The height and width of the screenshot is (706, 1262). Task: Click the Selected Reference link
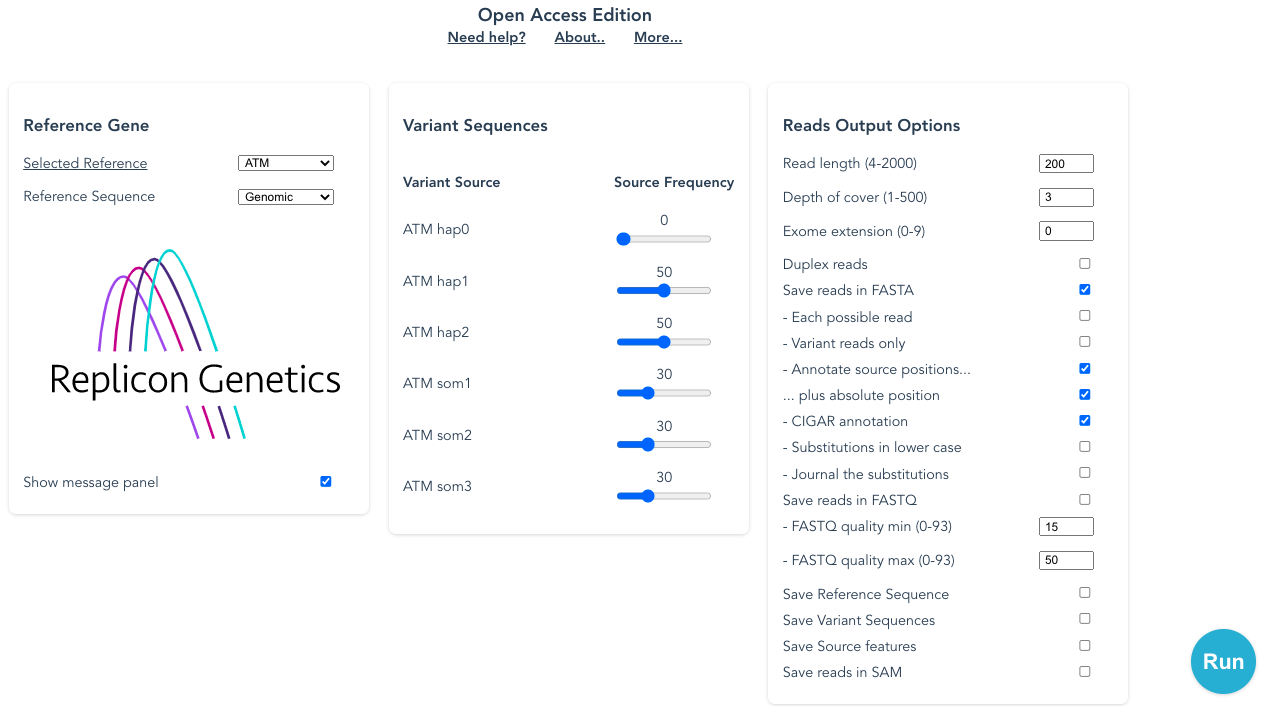click(x=85, y=163)
